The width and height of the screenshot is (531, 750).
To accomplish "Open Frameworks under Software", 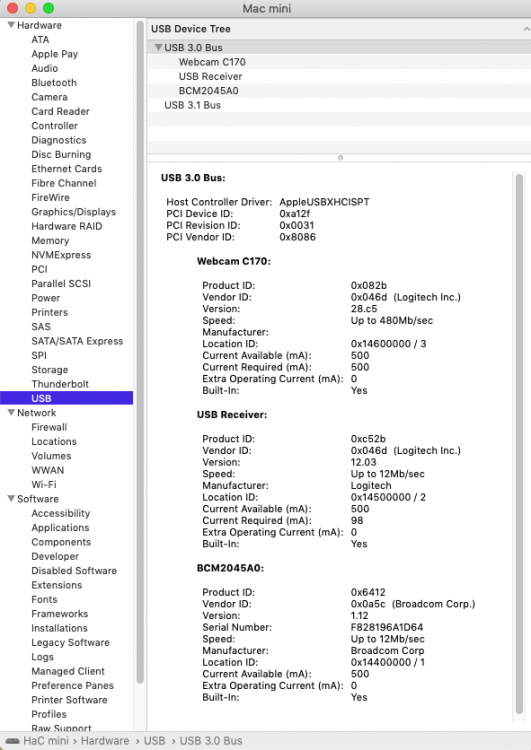I will coord(59,614).
